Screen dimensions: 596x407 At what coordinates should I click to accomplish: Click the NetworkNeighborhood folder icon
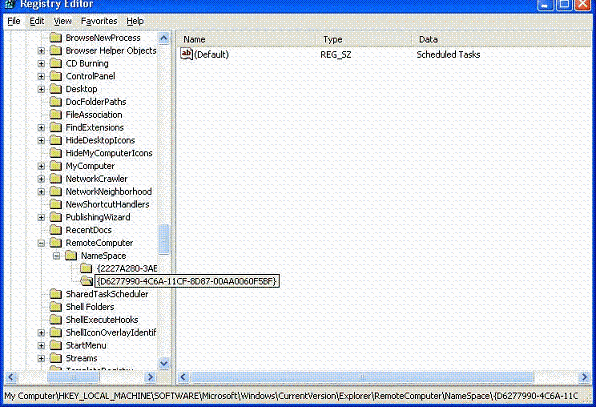point(56,192)
